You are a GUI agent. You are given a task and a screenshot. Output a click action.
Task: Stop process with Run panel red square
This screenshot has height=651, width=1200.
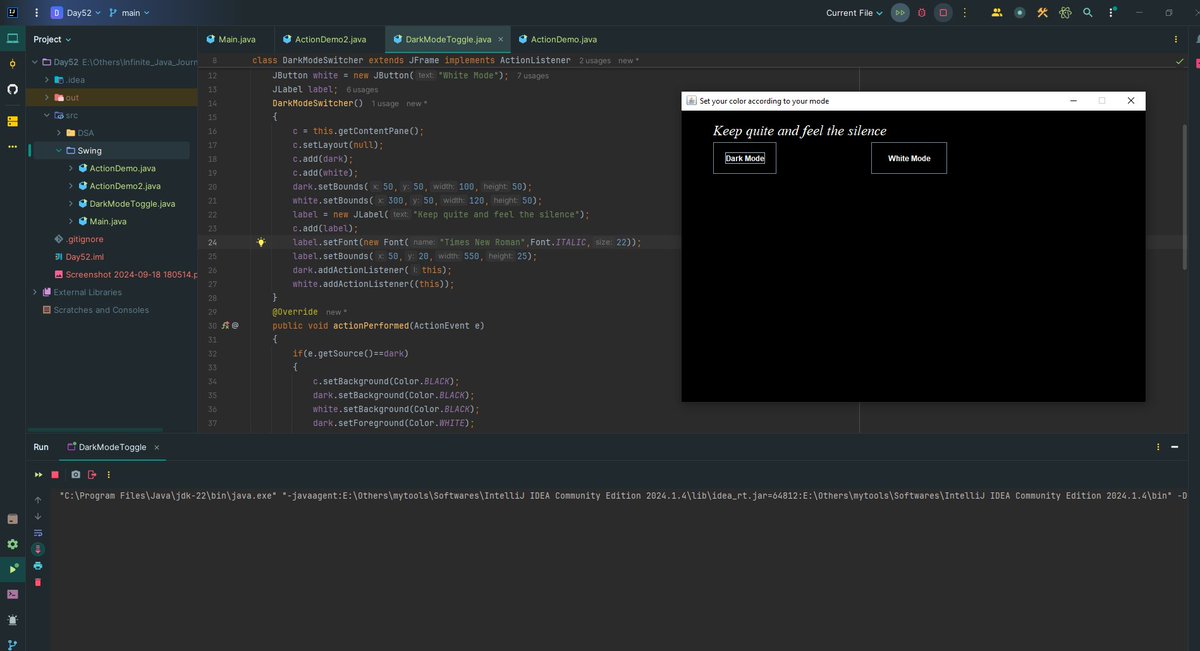[55, 474]
